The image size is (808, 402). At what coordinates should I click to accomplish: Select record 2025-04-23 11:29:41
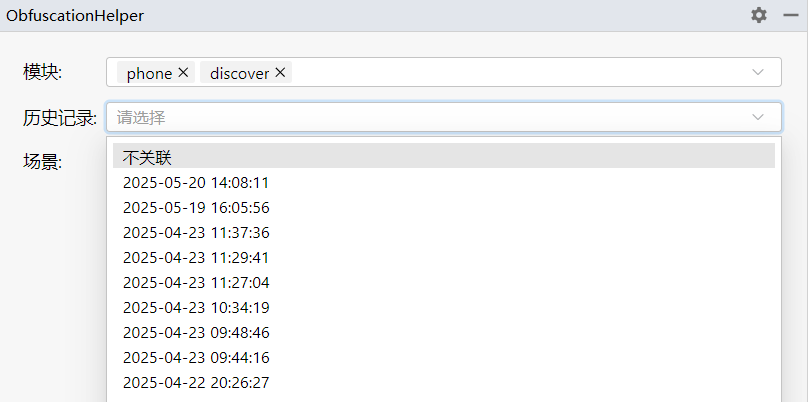point(196,257)
